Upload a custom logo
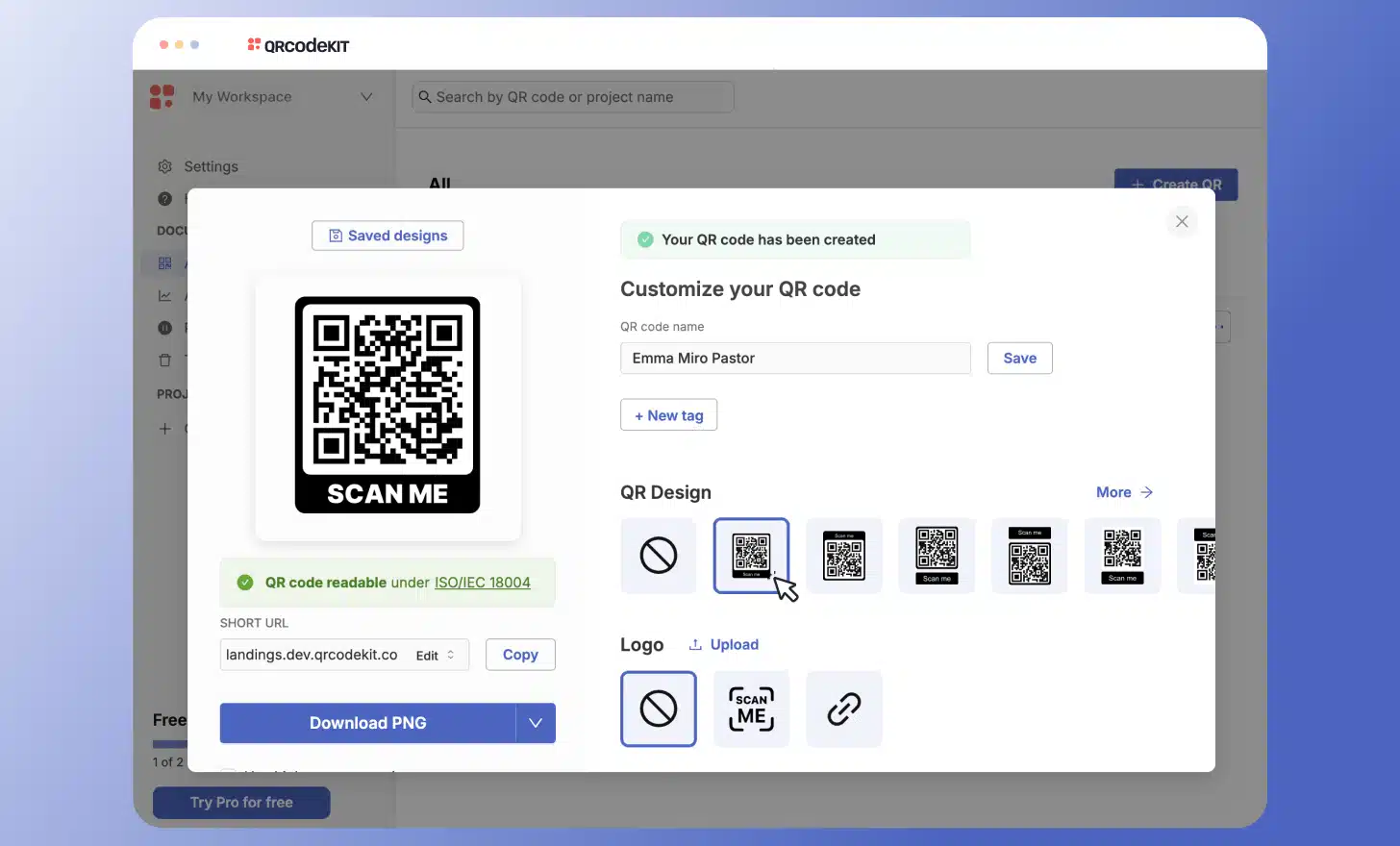Image resolution: width=1400 pixels, height=846 pixels. pyautogui.click(x=724, y=645)
